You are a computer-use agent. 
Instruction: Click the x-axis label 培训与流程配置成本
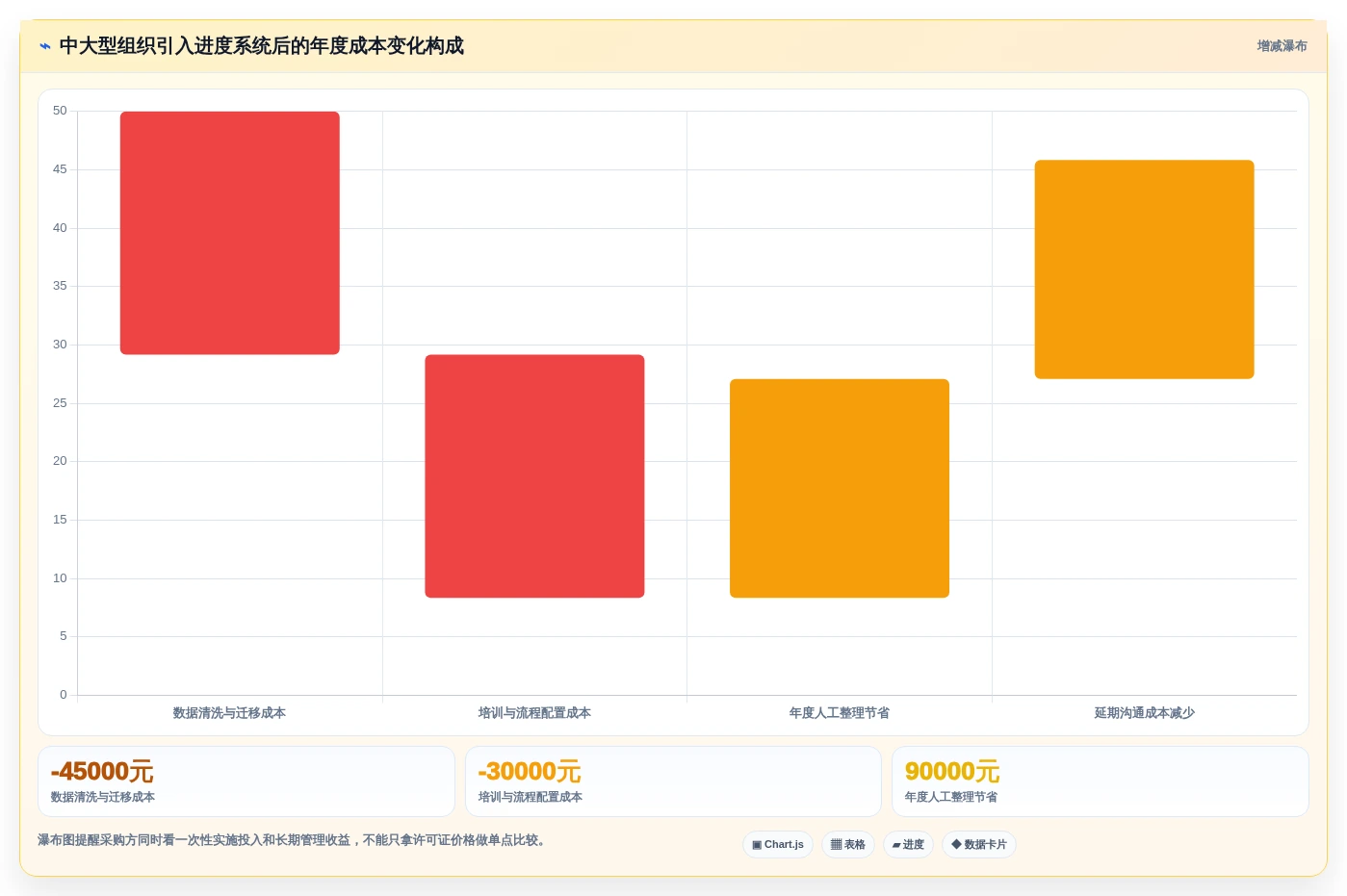(x=534, y=713)
